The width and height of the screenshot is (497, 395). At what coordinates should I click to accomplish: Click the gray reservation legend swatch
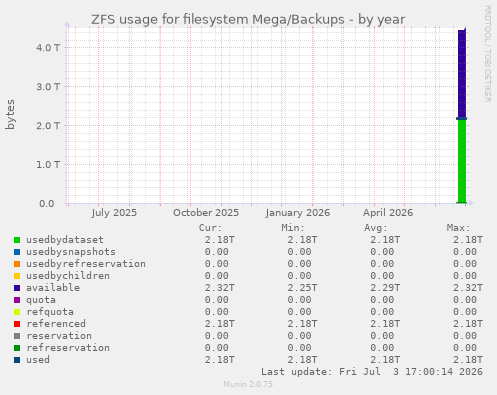17,336
